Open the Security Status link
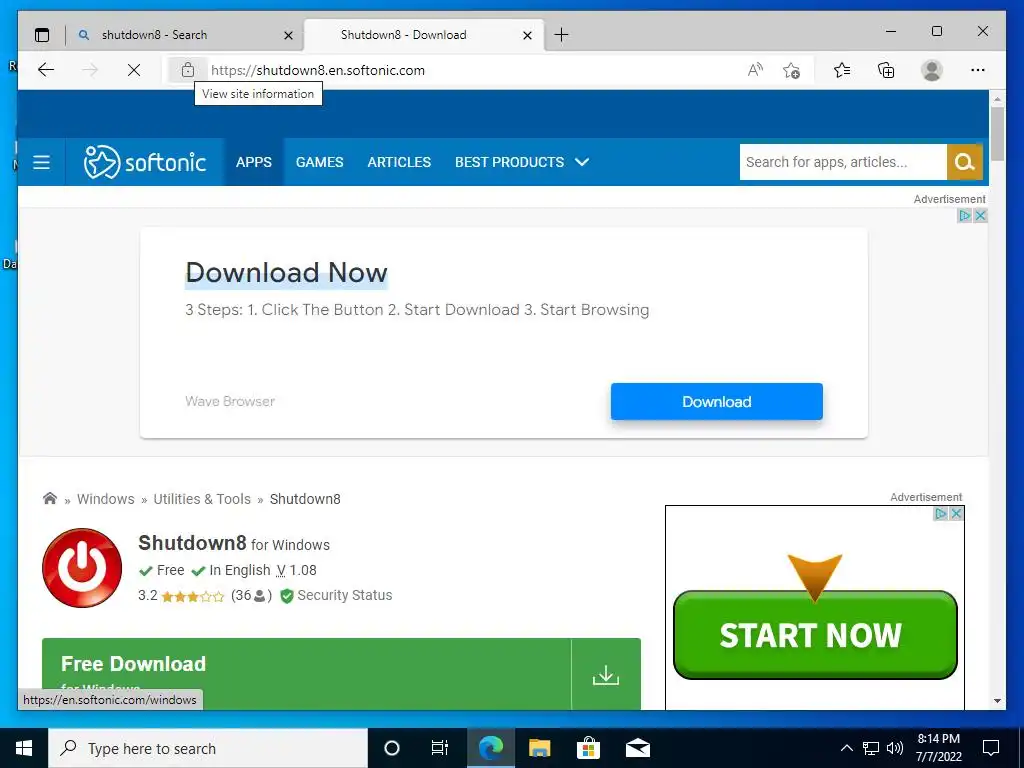Screen dimensions: 1024x768 point(345,596)
